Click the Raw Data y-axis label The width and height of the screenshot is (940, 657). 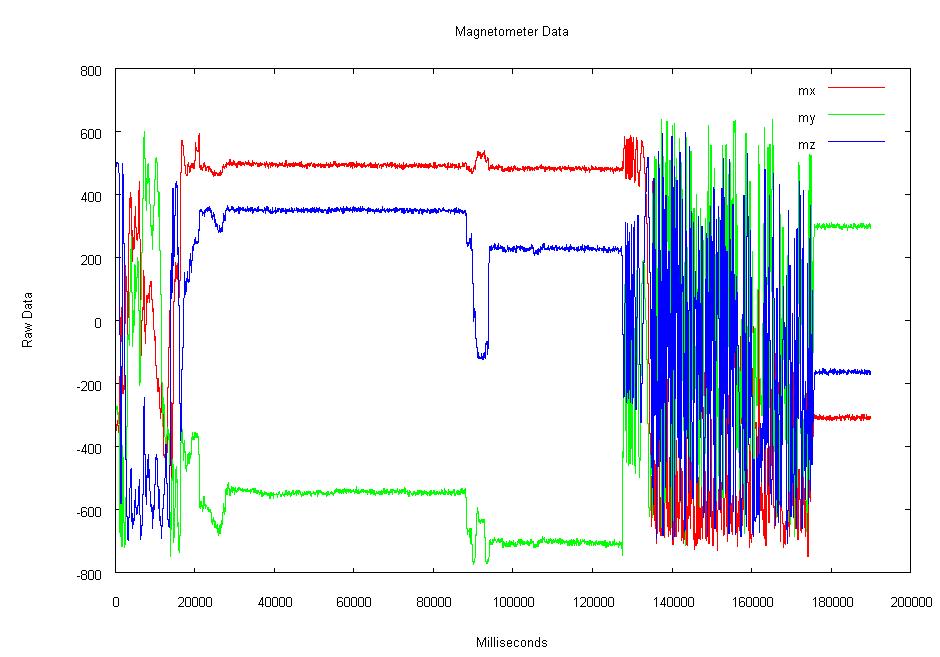pyautogui.click(x=28, y=319)
